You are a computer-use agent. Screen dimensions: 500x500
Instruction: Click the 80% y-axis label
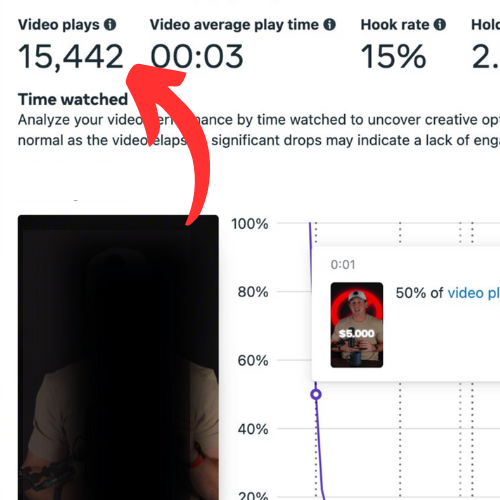click(253, 292)
